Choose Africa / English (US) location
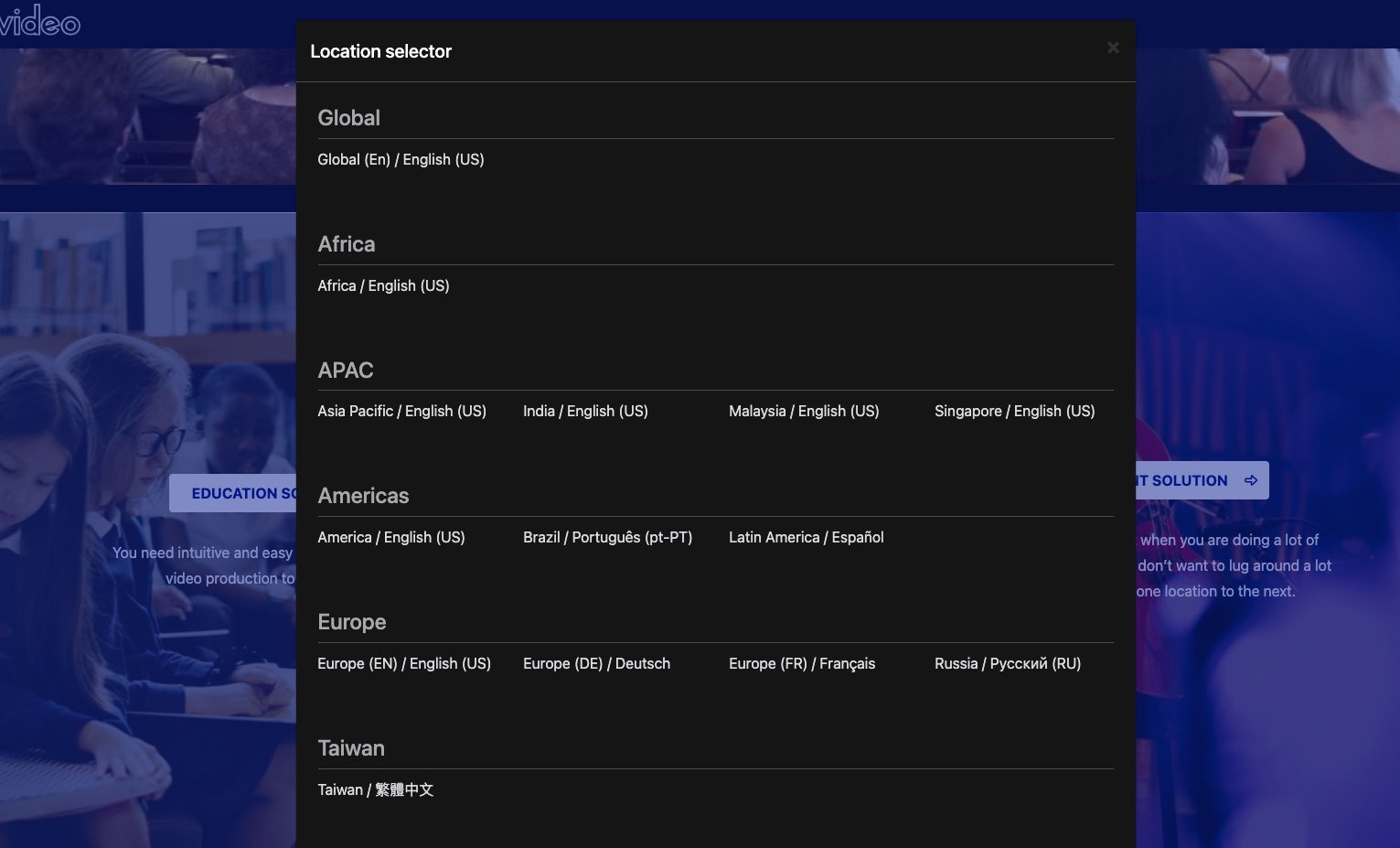1400x848 pixels. tap(383, 285)
